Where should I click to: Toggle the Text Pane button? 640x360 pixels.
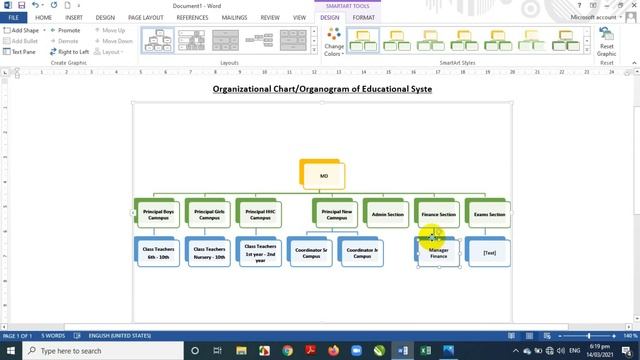[x=19, y=52]
